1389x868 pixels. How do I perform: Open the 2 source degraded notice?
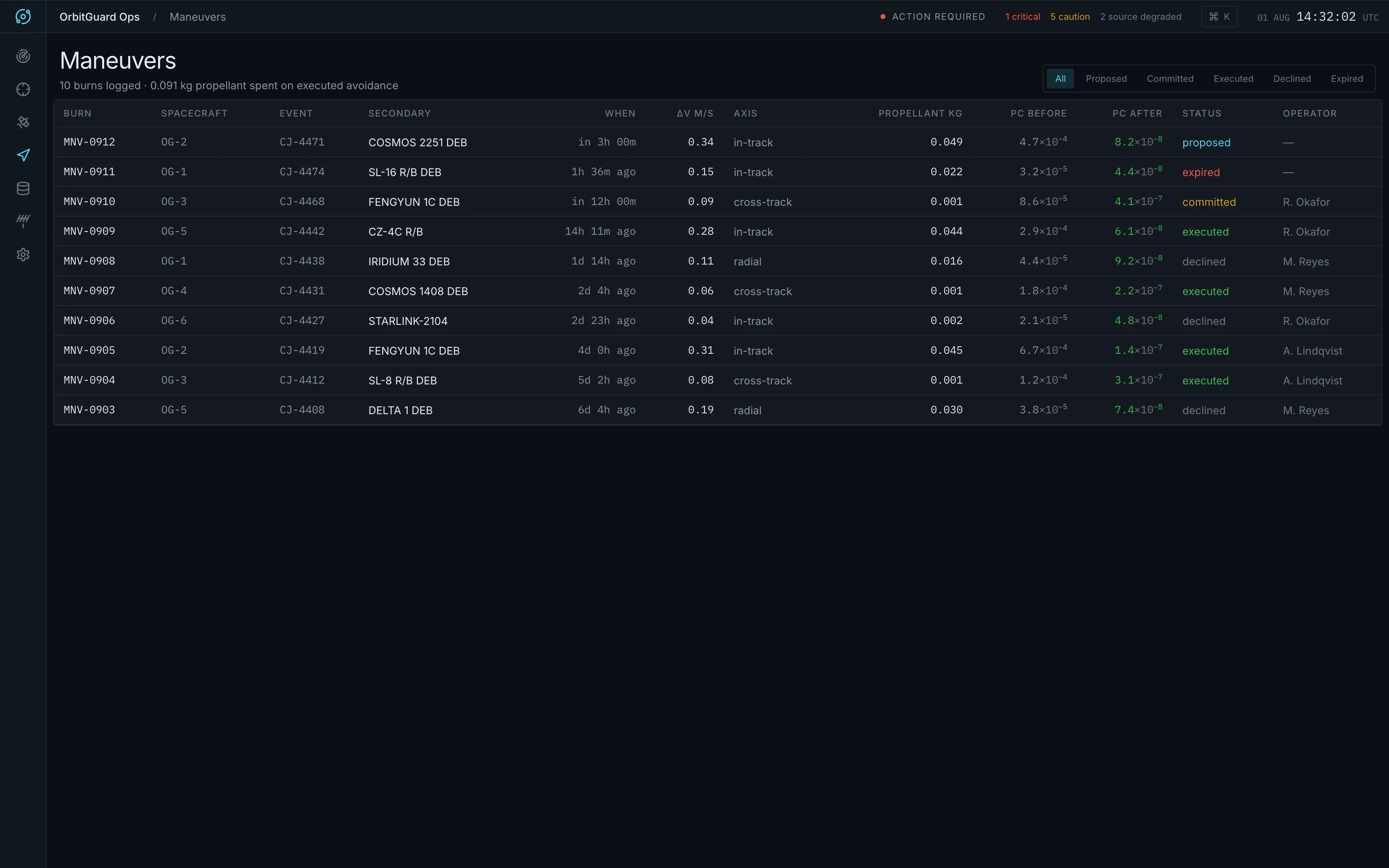click(x=1141, y=17)
